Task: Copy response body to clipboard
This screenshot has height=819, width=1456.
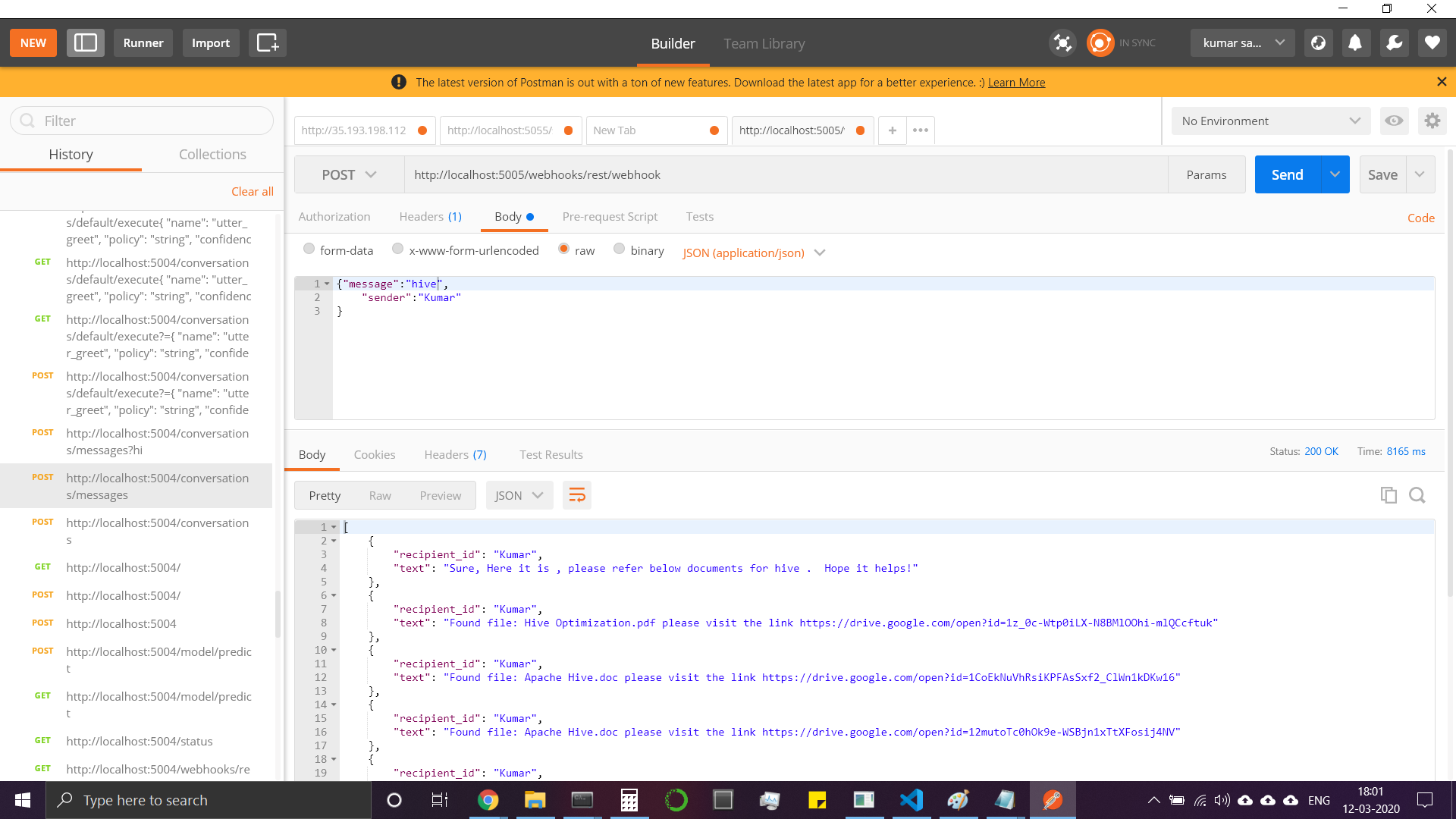Action: point(1389,495)
